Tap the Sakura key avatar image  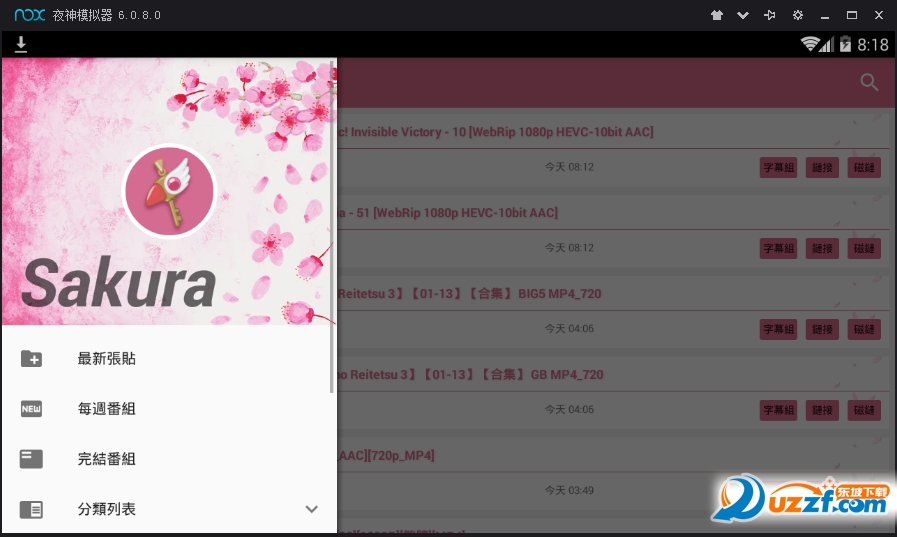(169, 191)
